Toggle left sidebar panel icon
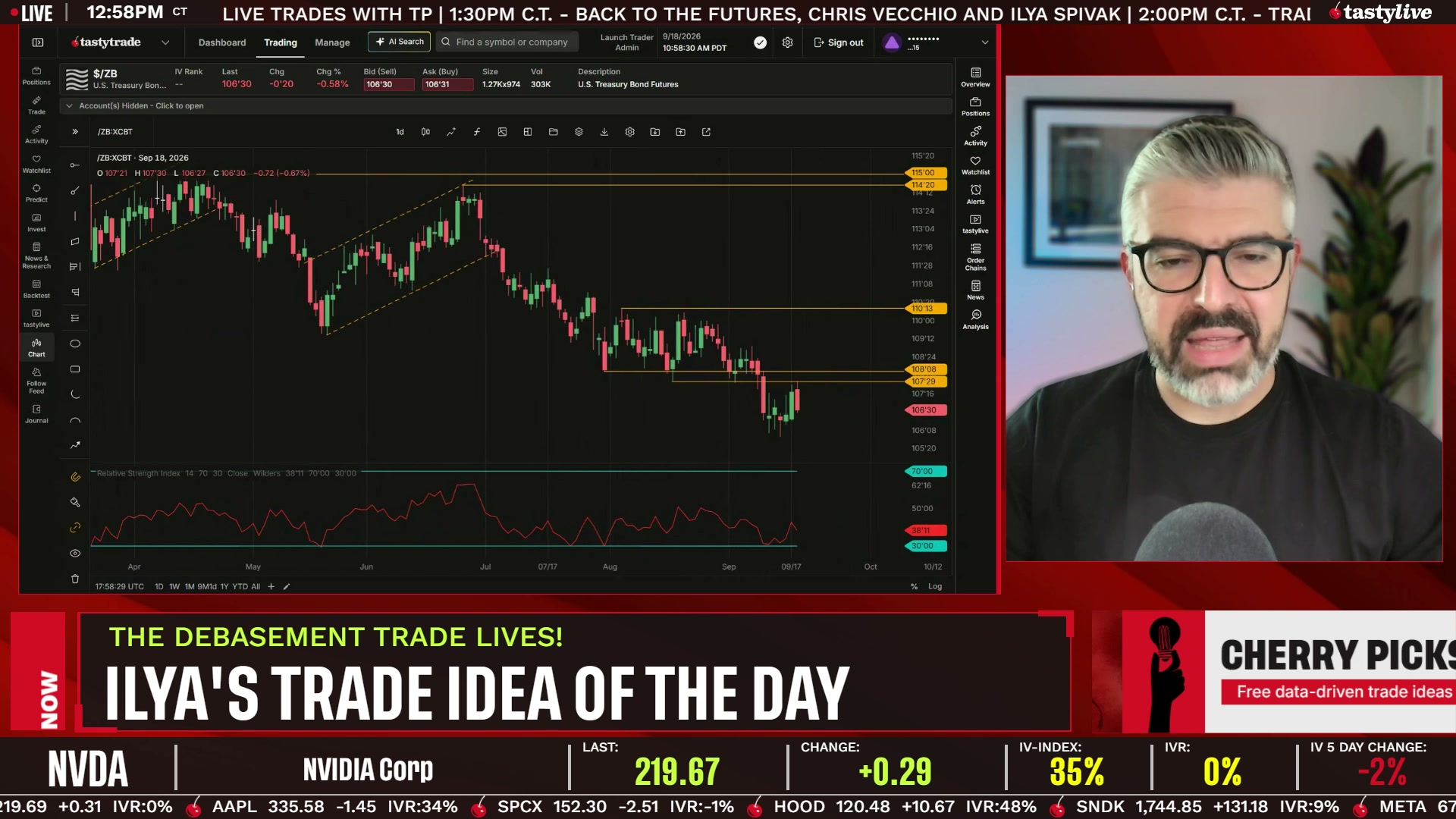This screenshot has width=1456, height=819. coord(38,42)
